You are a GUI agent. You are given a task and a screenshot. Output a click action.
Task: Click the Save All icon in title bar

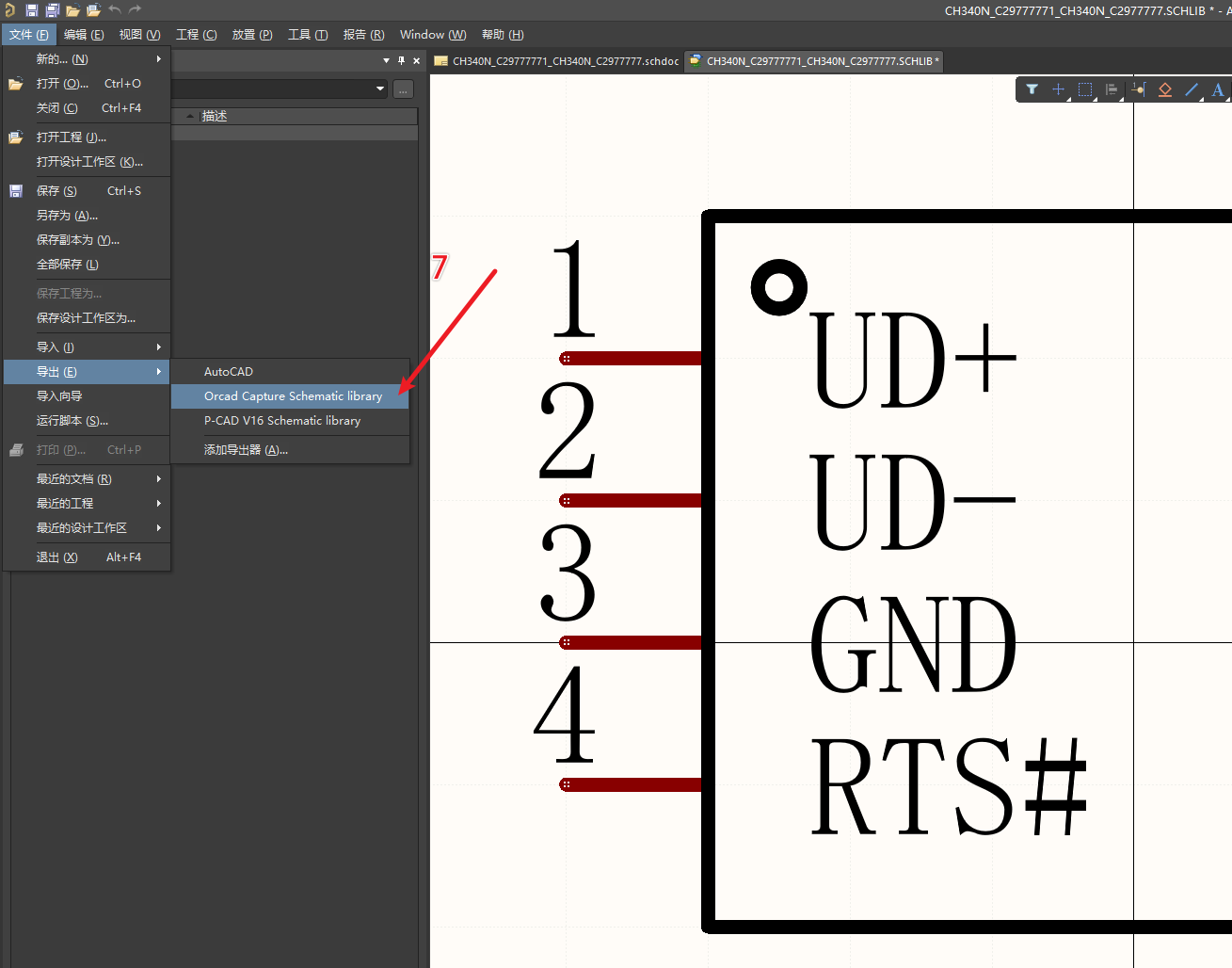tap(53, 10)
